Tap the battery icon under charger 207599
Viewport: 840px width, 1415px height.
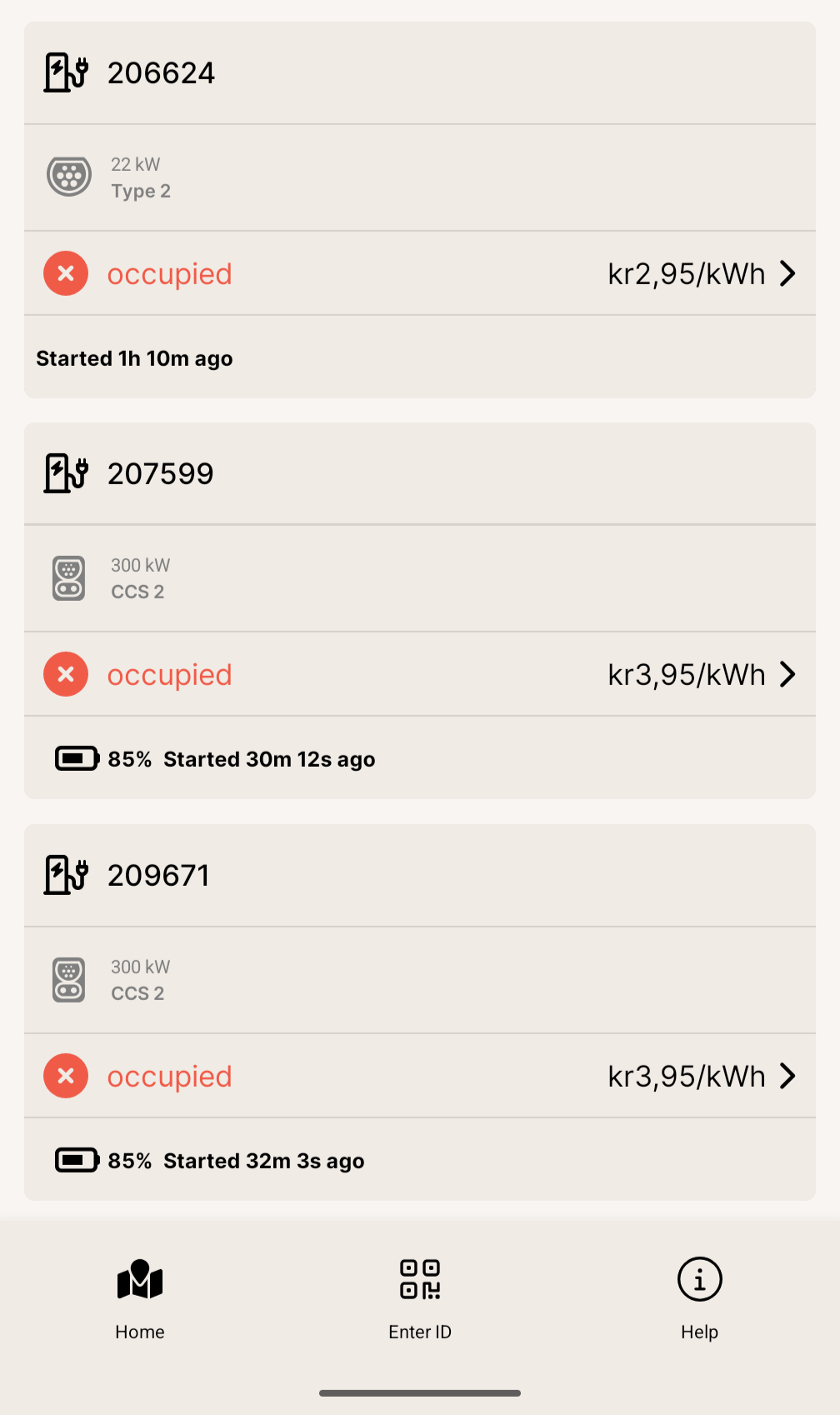coord(77,758)
